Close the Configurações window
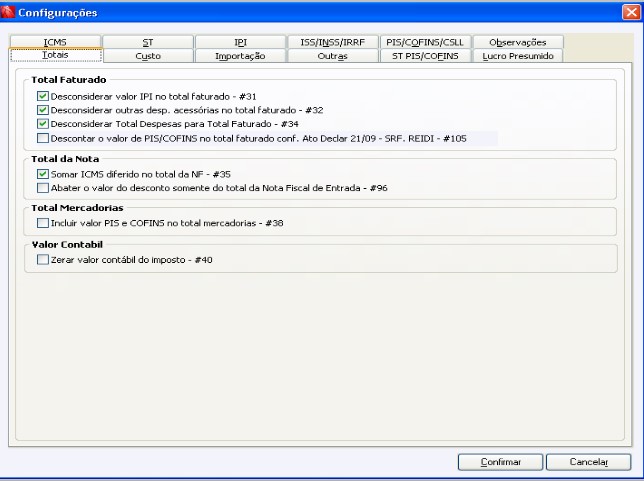 click(631, 12)
